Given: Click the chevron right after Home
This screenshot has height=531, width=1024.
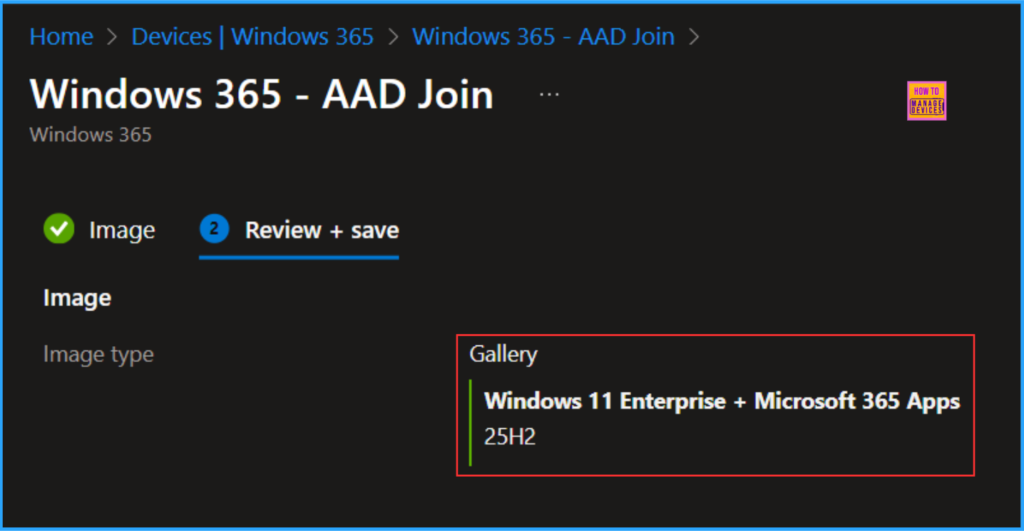Looking at the screenshot, I should tap(112, 38).
